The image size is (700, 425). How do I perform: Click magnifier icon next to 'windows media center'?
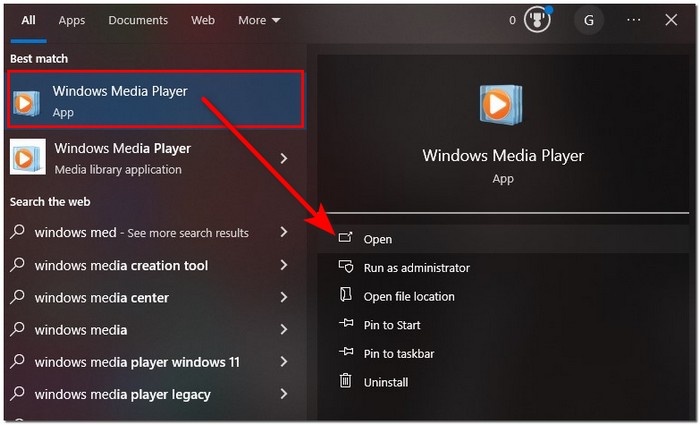point(18,296)
